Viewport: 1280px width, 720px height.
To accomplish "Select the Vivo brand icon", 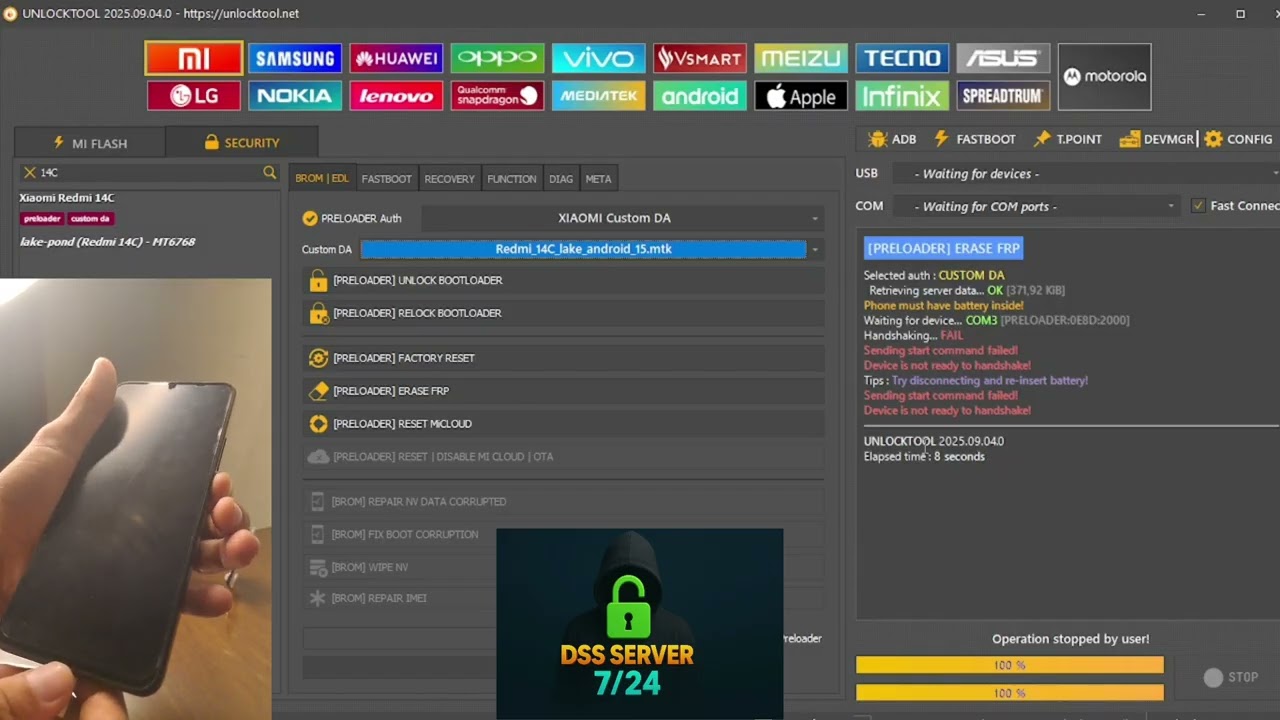I will coord(599,58).
